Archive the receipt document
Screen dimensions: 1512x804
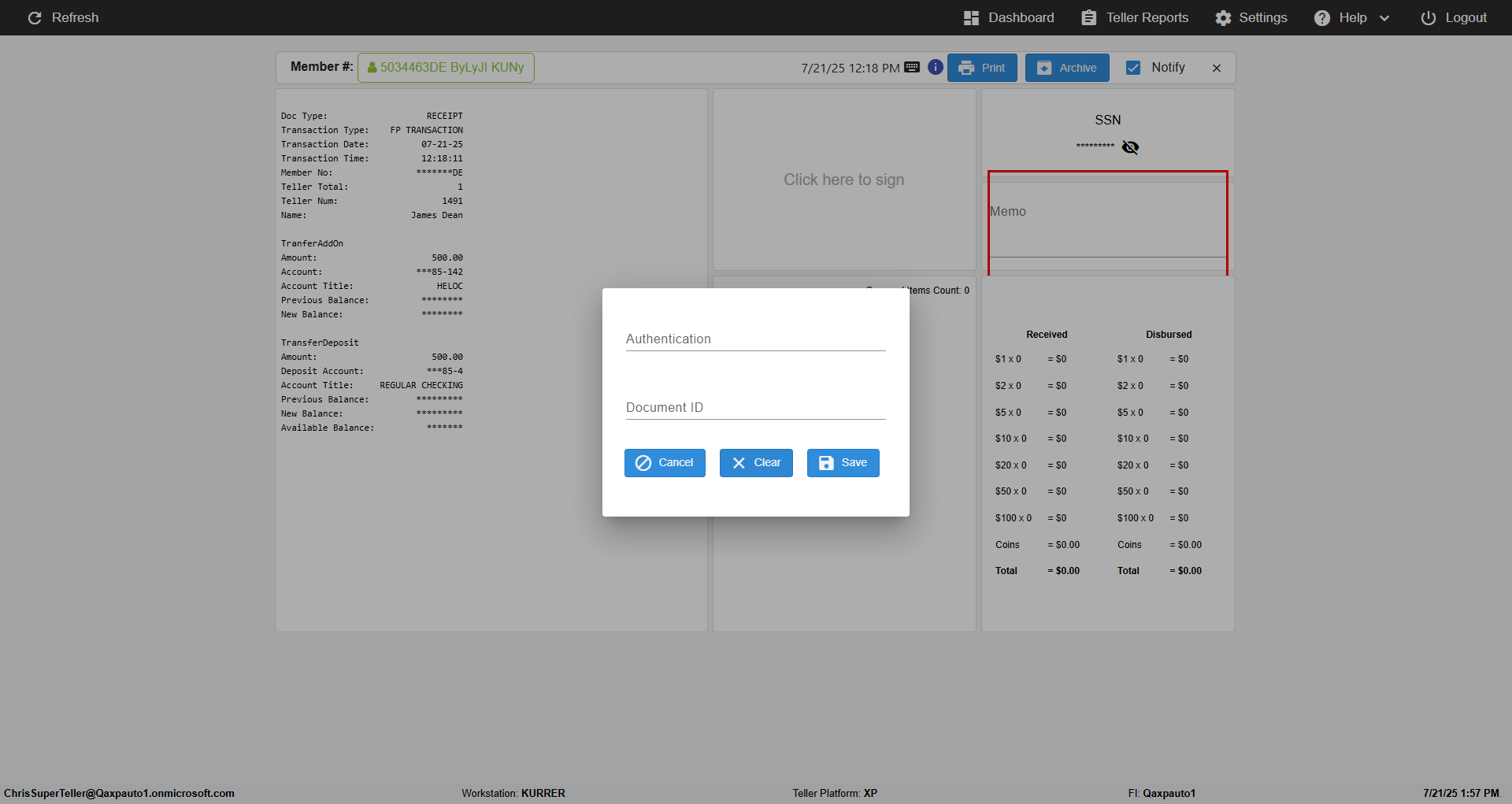click(1067, 68)
